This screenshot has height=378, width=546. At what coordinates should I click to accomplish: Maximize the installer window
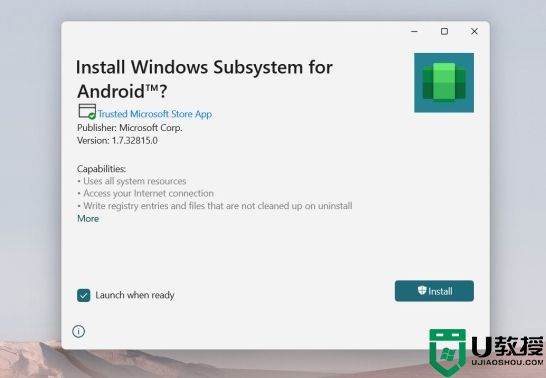click(444, 31)
